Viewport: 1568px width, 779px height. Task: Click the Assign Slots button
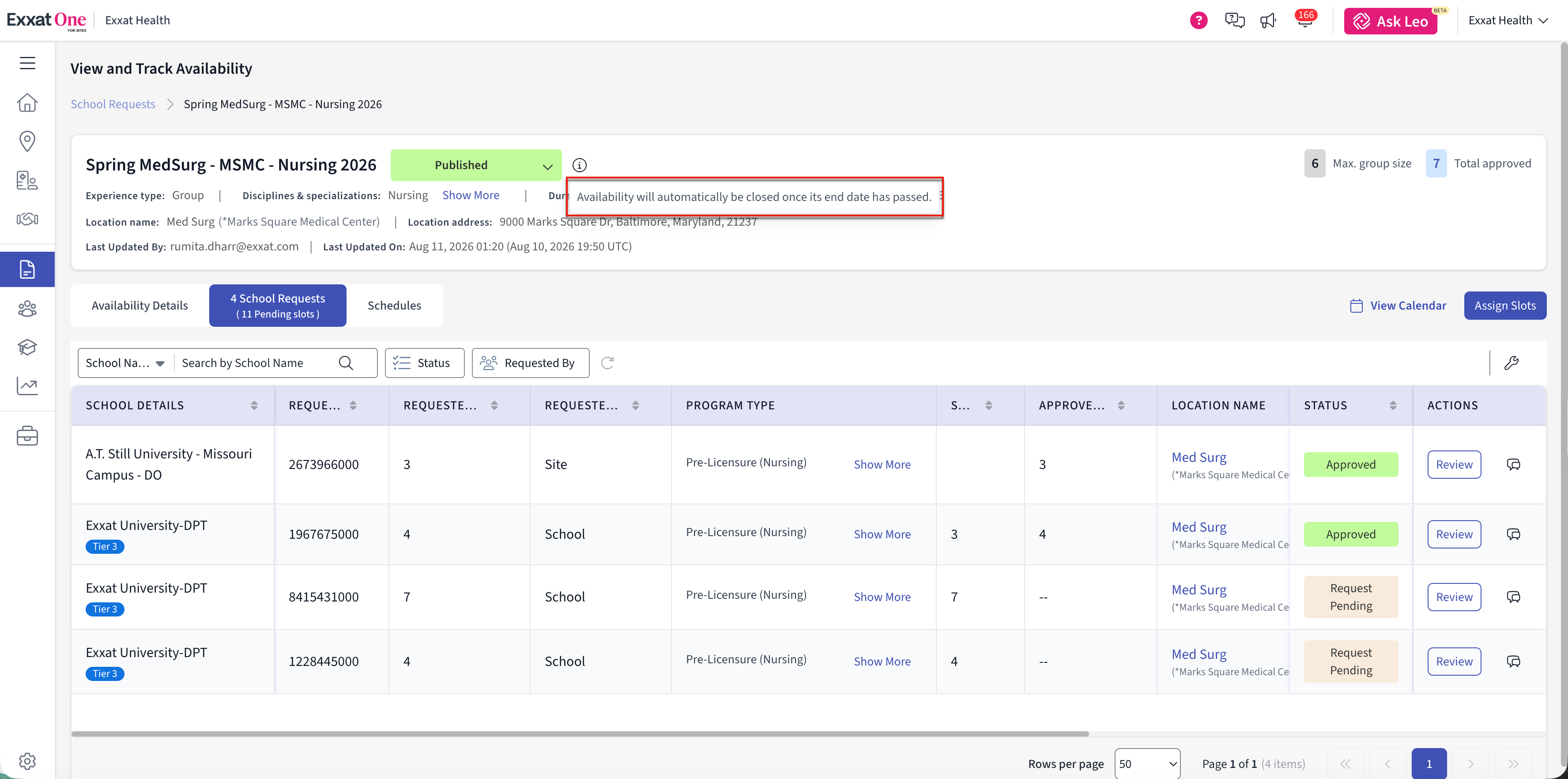[x=1505, y=306]
